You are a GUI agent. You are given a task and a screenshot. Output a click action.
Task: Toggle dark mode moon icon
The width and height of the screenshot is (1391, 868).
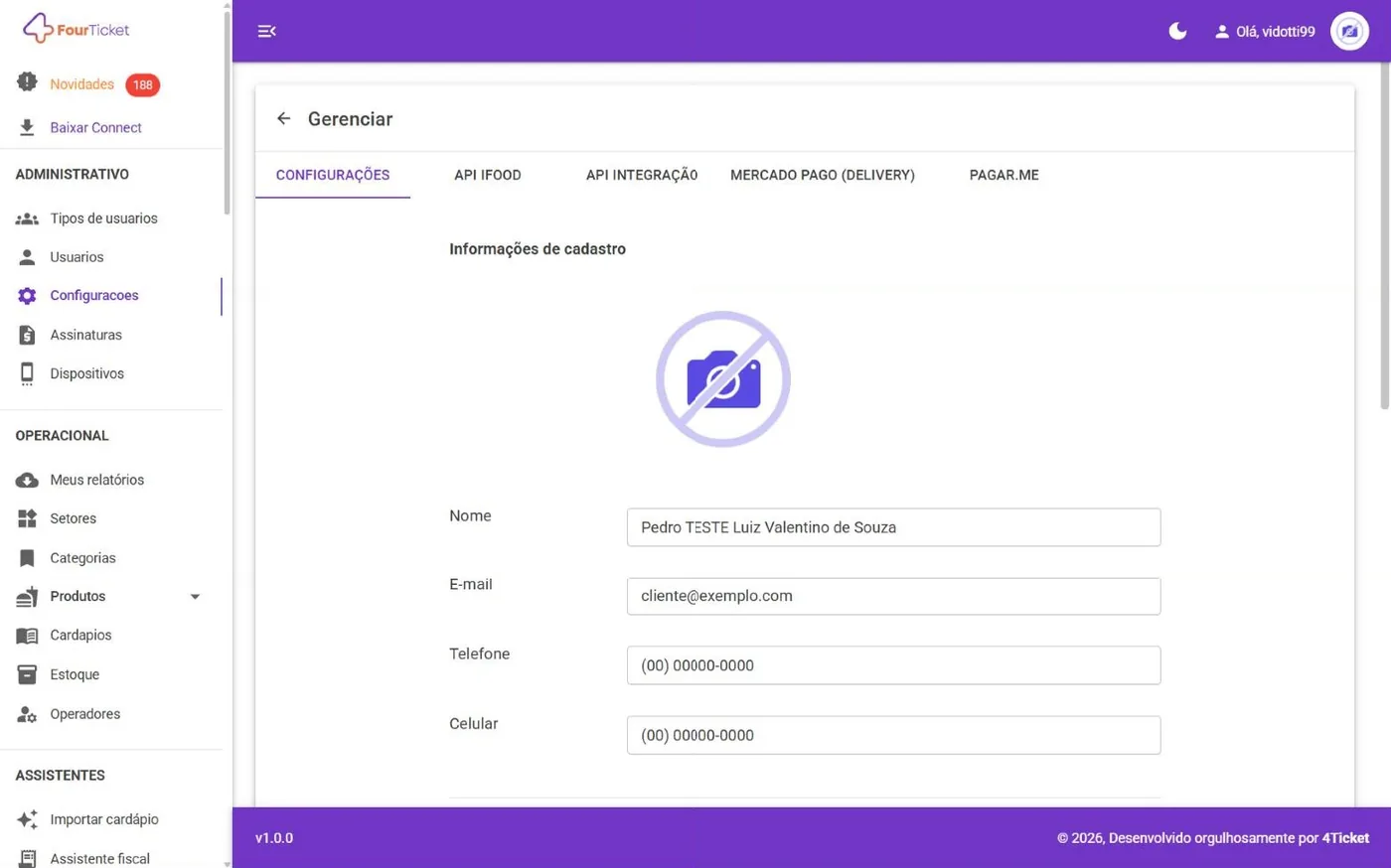pyautogui.click(x=1177, y=31)
